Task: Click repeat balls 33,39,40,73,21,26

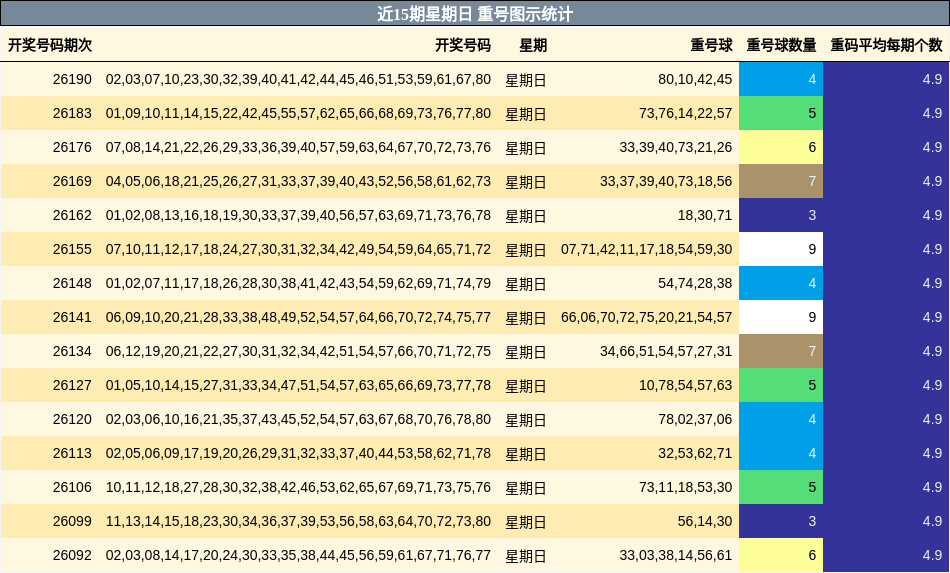Action: tap(676, 147)
